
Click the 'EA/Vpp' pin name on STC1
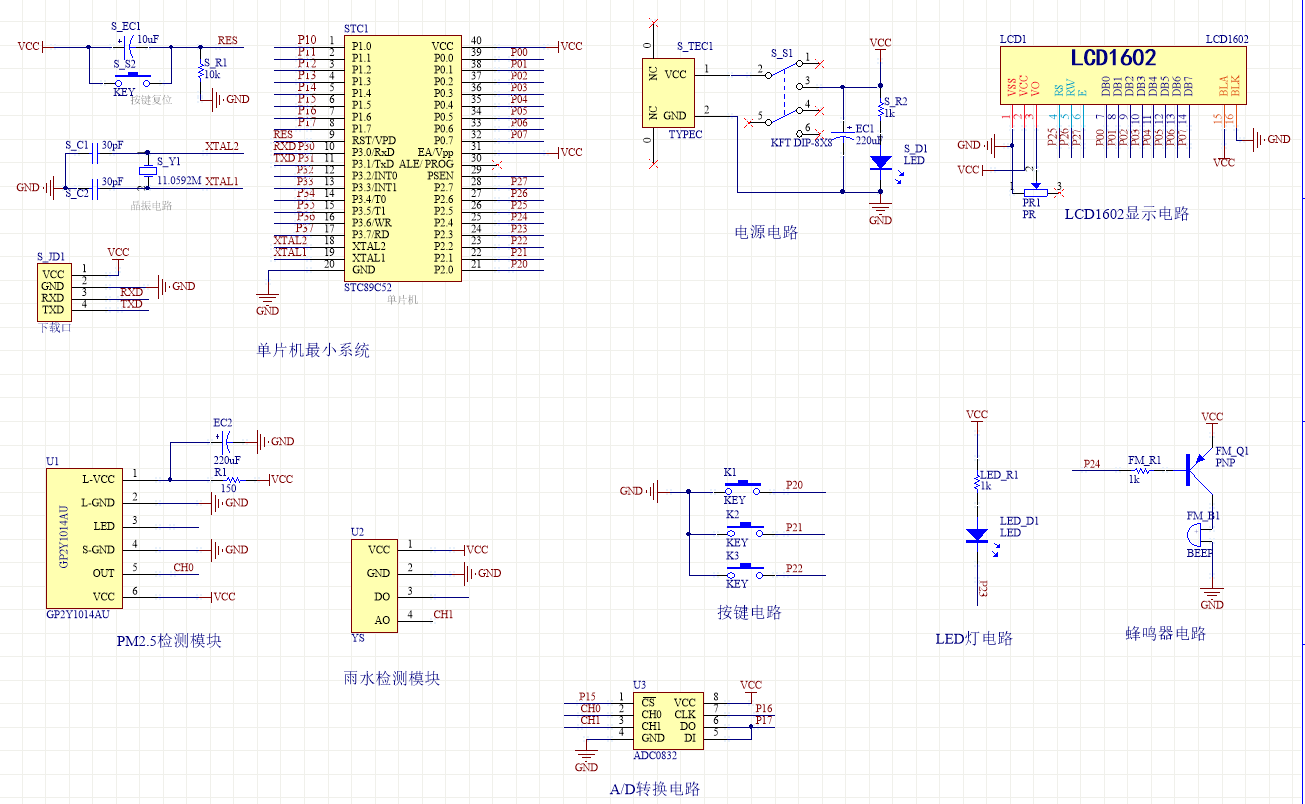pyautogui.click(x=436, y=152)
